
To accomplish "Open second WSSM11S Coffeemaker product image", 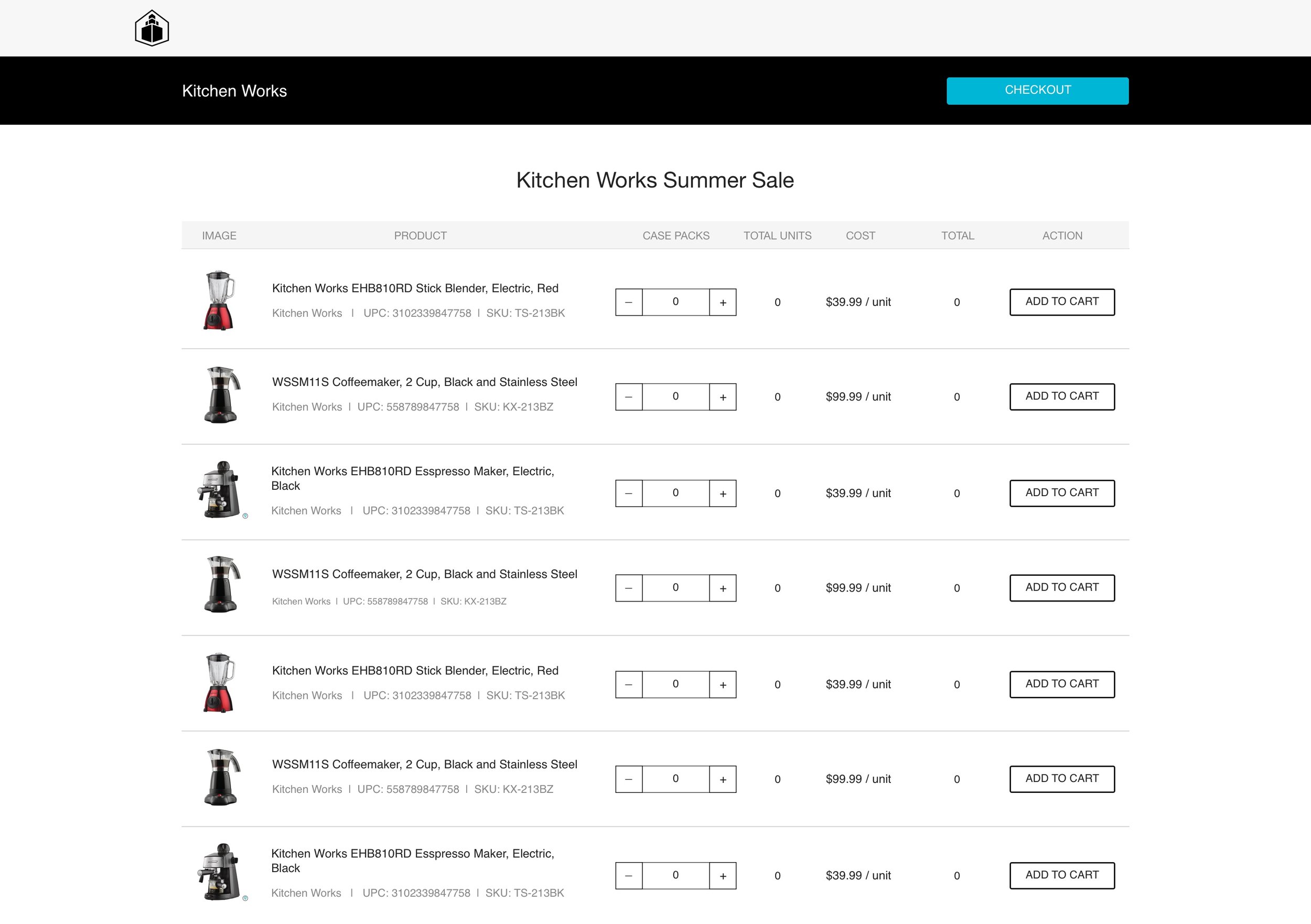I will pos(221,585).
